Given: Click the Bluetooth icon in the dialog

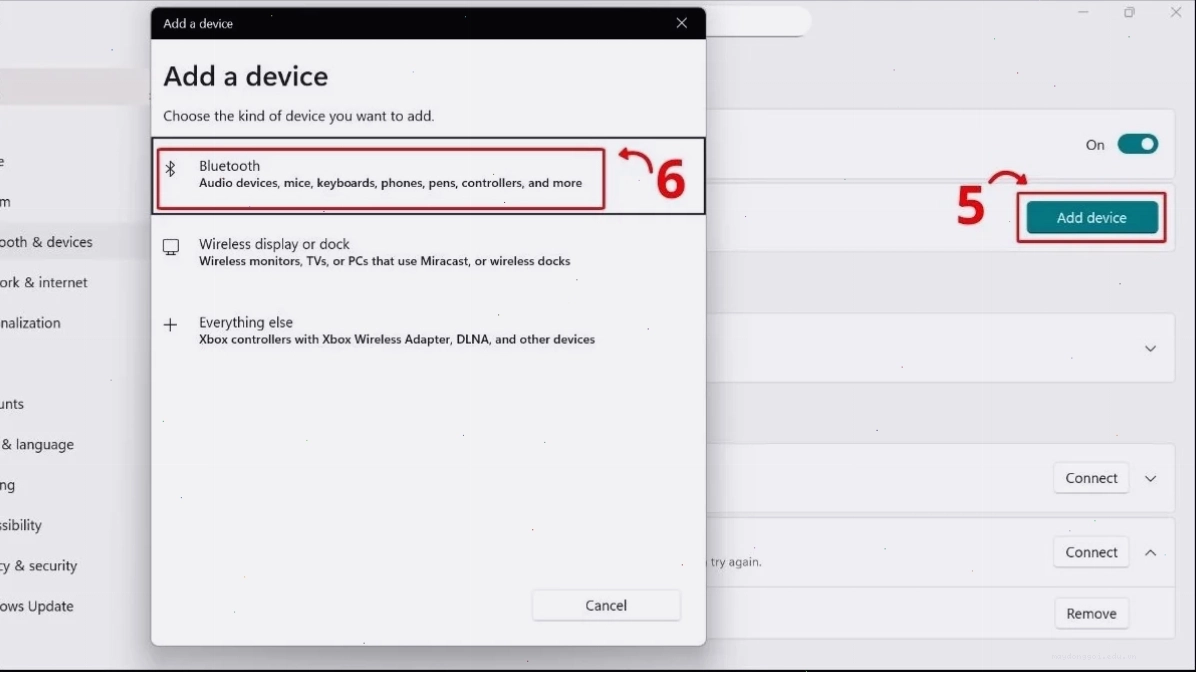Looking at the screenshot, I should coord(171,168).
